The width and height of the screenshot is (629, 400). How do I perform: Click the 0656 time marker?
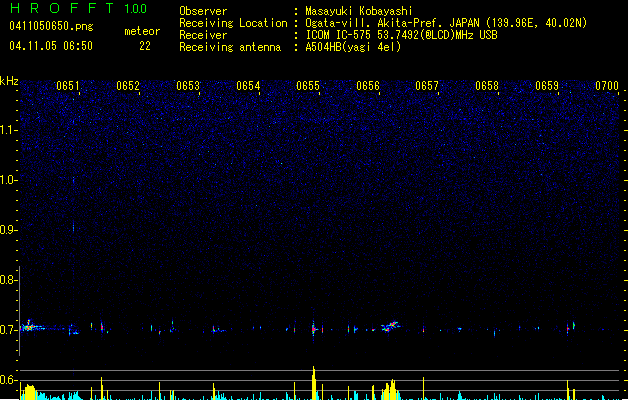(368, 86)
